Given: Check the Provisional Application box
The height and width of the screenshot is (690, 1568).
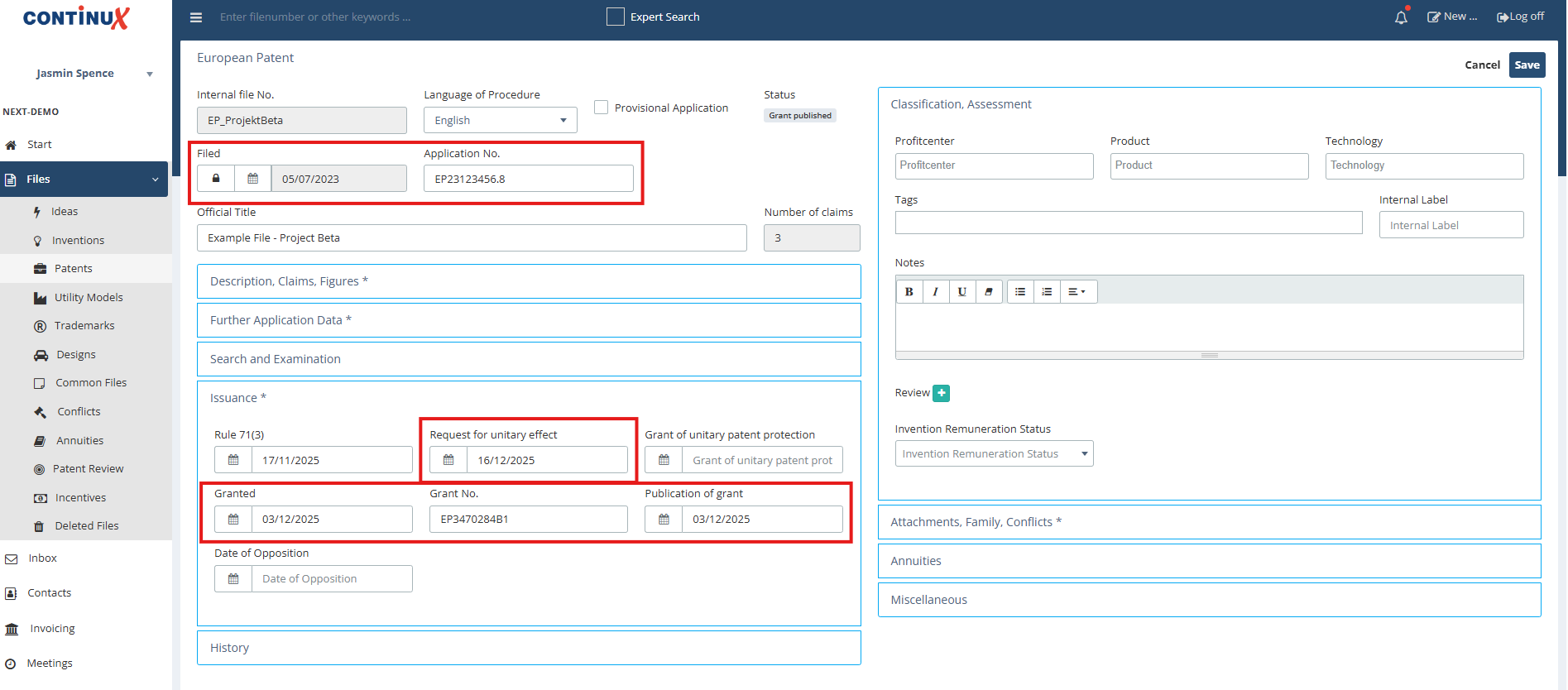Looking at the screenshot, I should pos(602,108).
